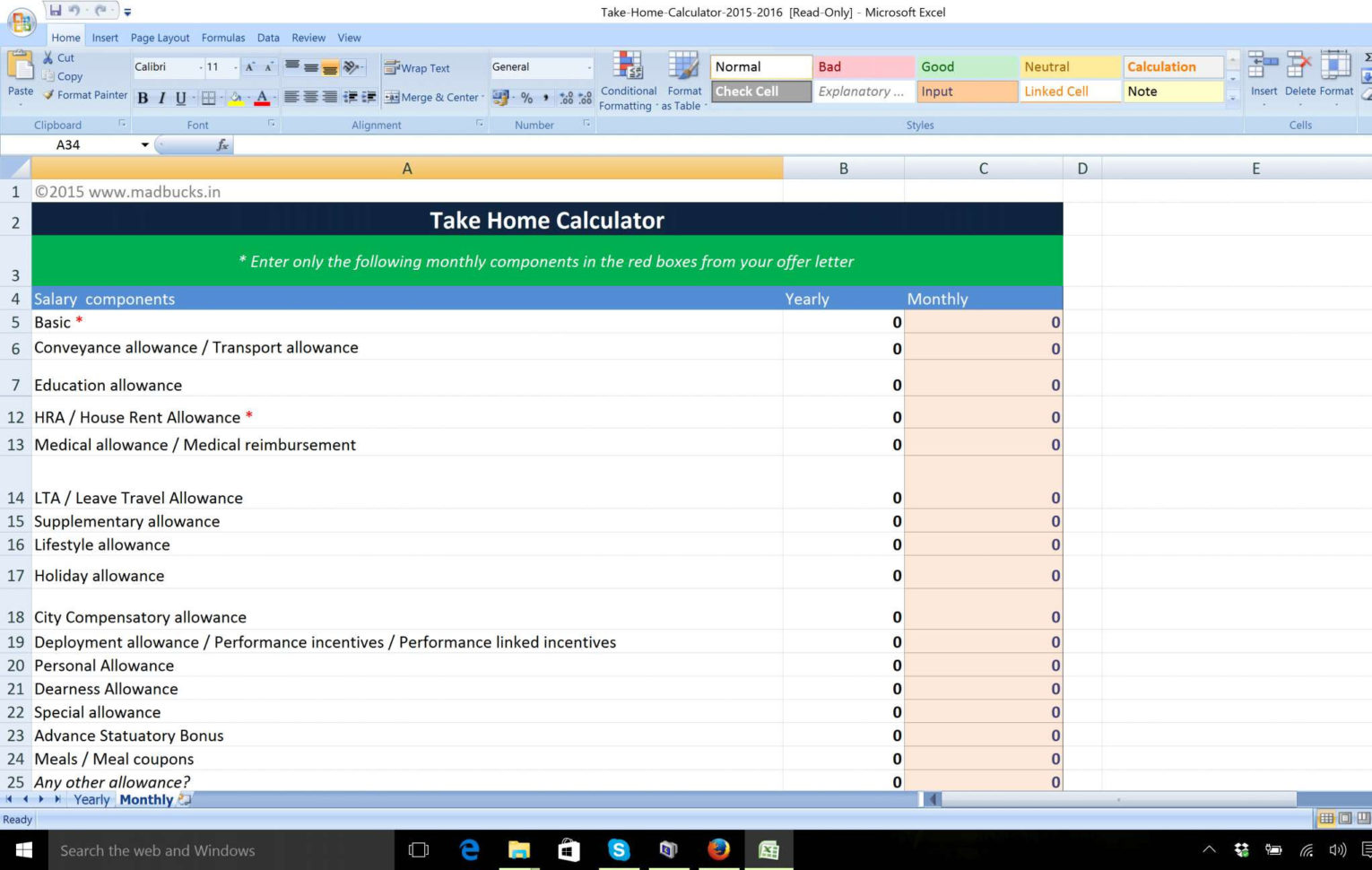The width and height of the screenshot is (1372, 870).
Task: Open Conditional Formatting
Action: tap(628, 81)
